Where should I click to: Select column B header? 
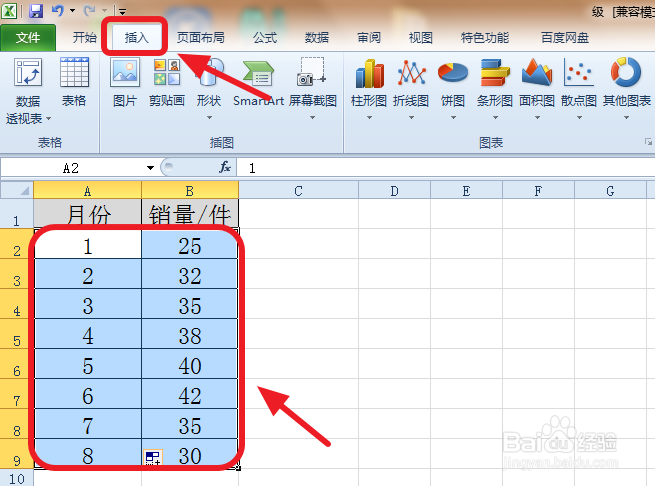point(190,191)
